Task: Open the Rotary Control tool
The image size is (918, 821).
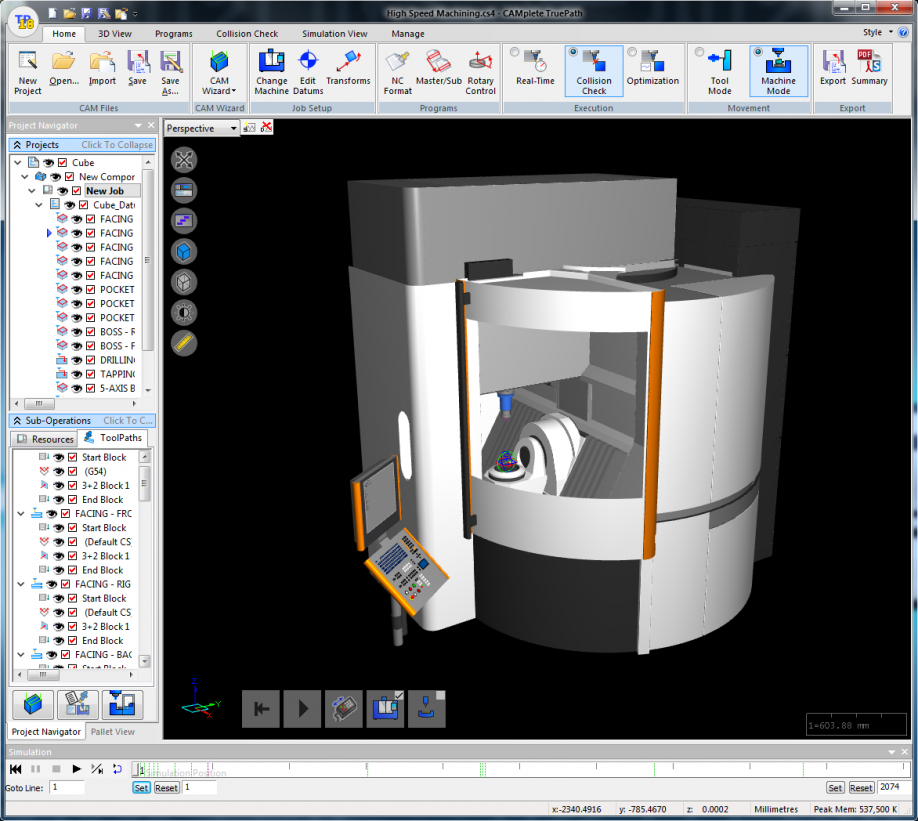Action: click(481, 73)
